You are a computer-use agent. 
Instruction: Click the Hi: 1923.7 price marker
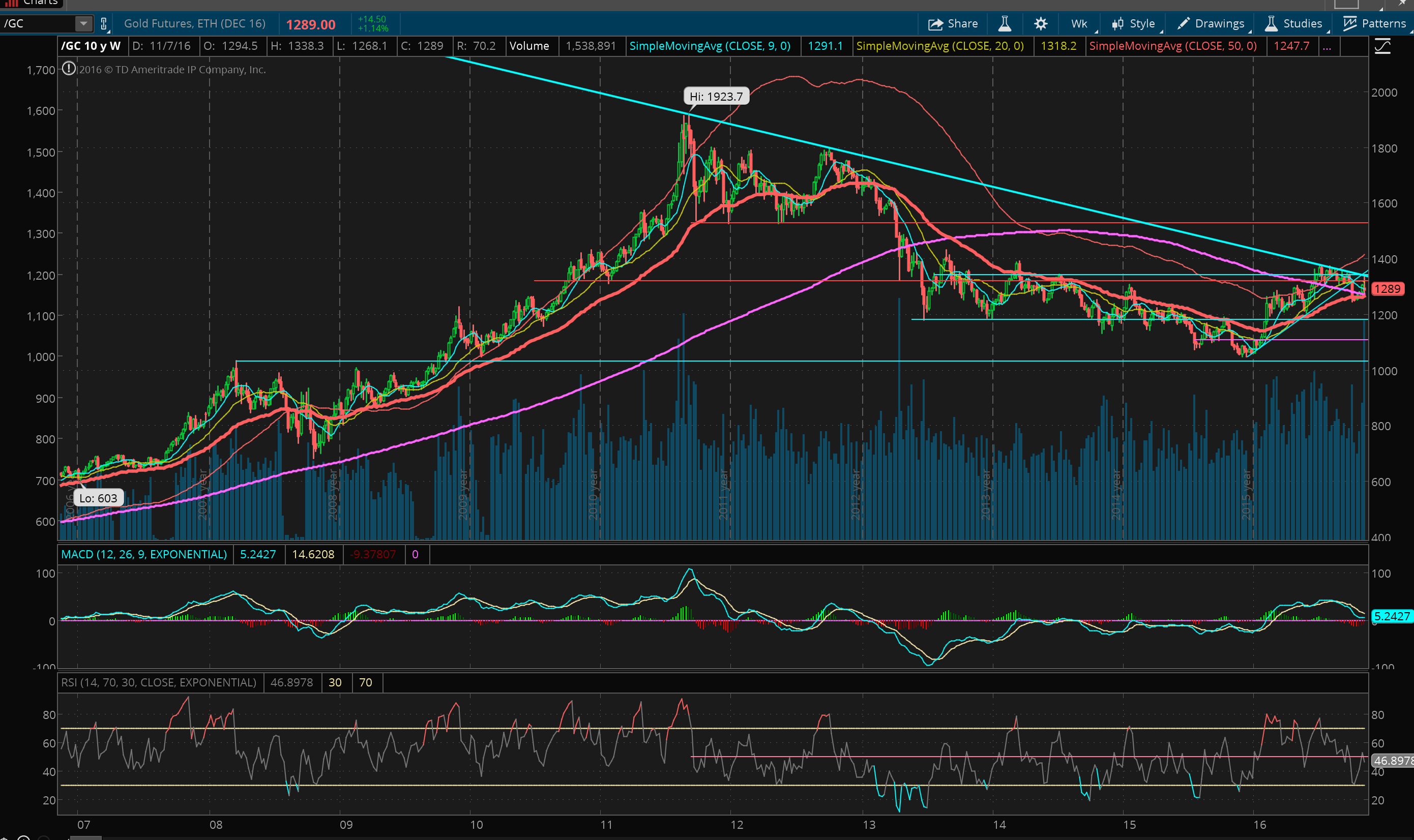(716, 97)
